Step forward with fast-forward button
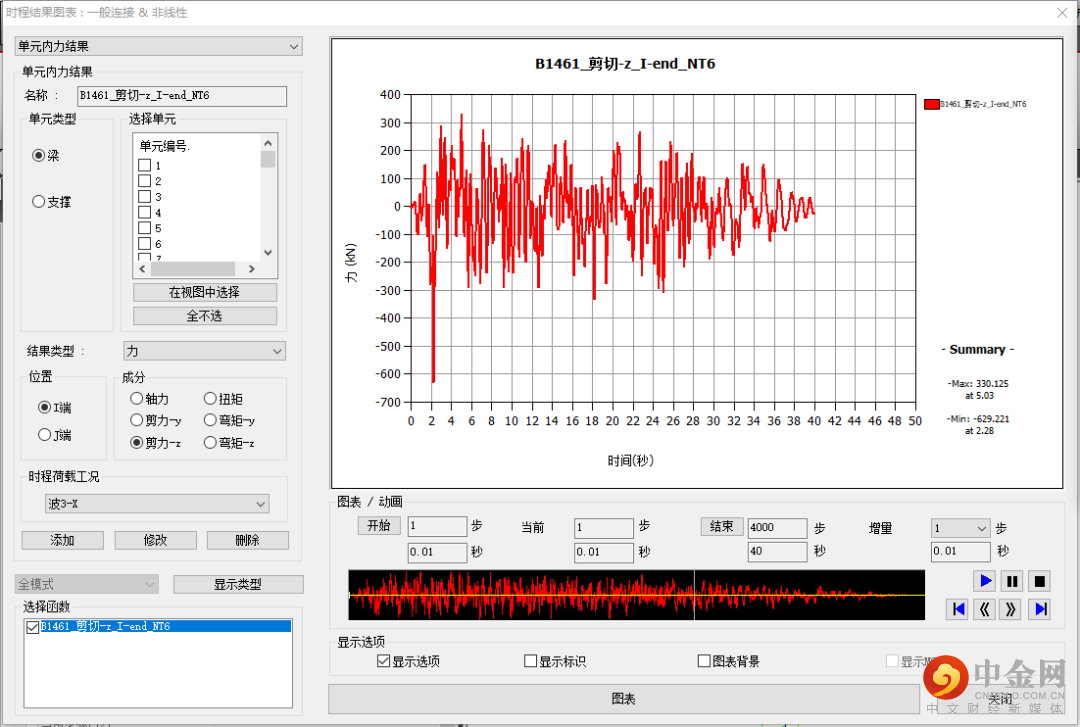The width and height of the screenshot is (1080, 727). 1012,609
